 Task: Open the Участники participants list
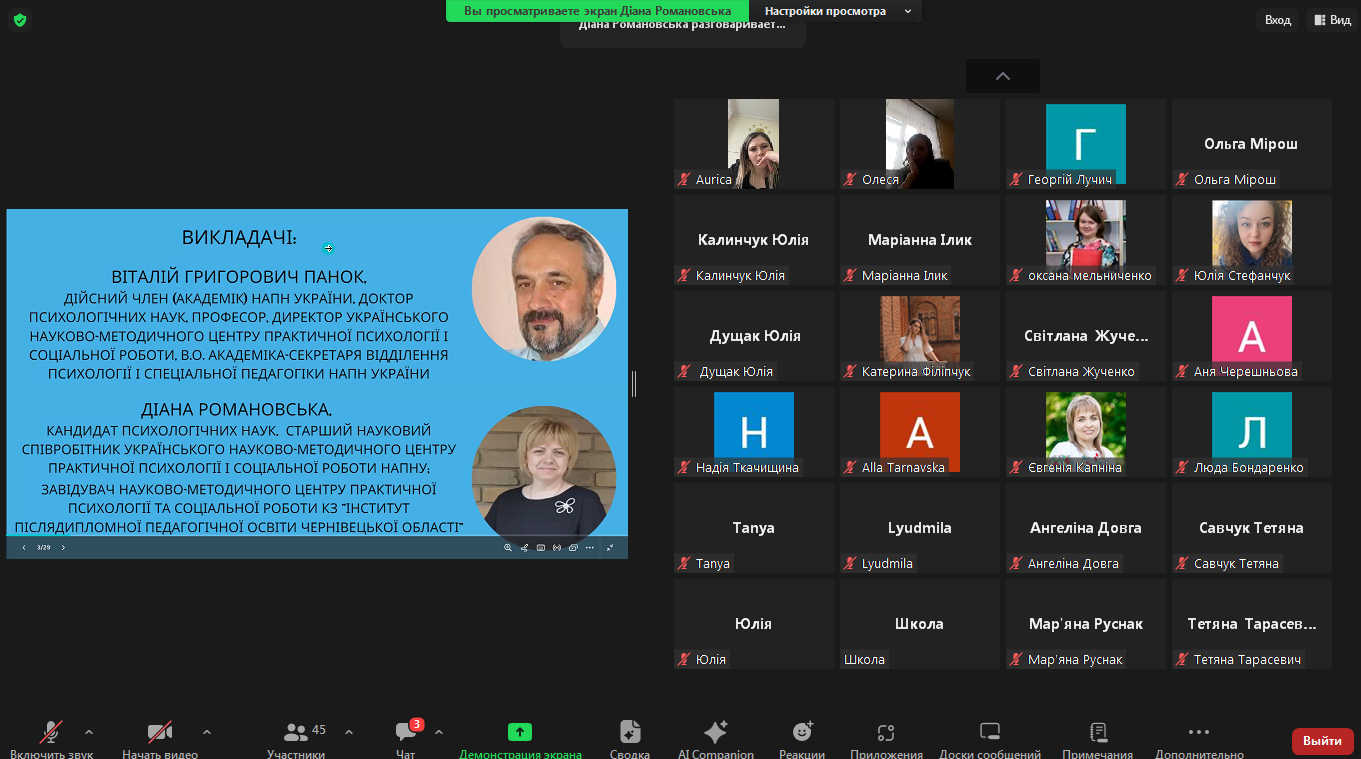pyautogui.click(x=296, y=733)
